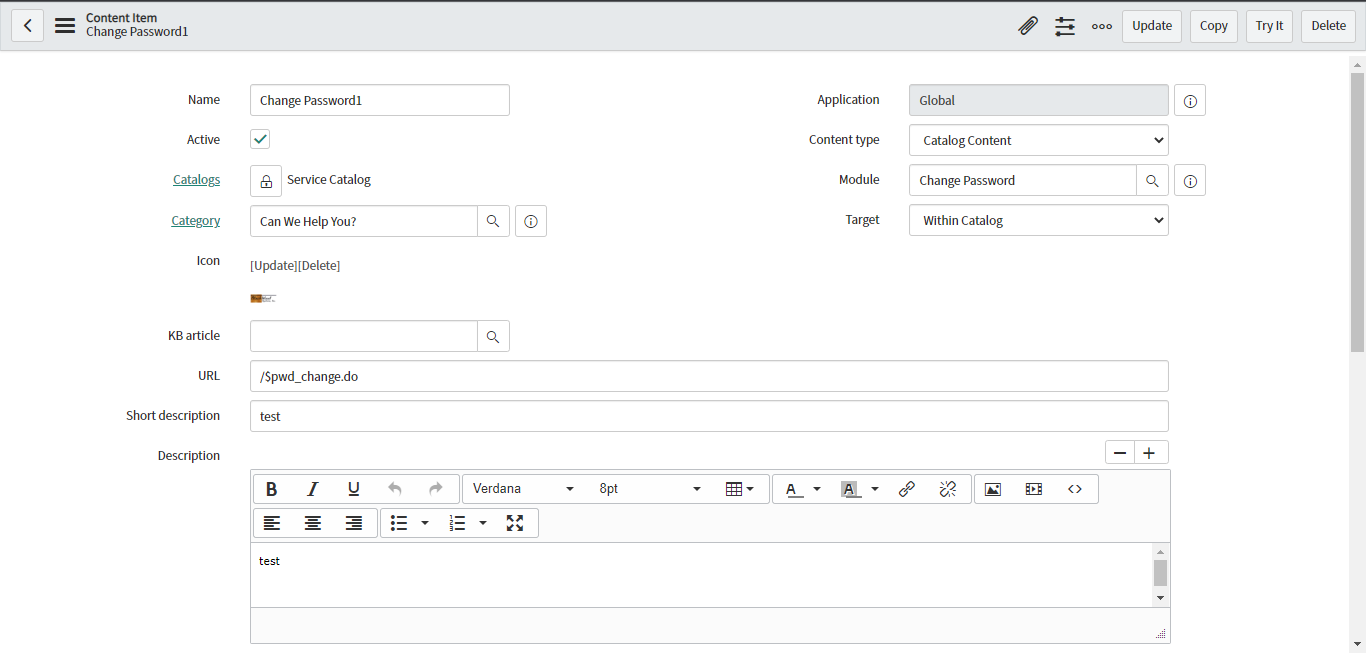Image resolution: width=1366 pixels, height=657 pixels.
Task: Undo last edit in editor
Action: point(395,489)
